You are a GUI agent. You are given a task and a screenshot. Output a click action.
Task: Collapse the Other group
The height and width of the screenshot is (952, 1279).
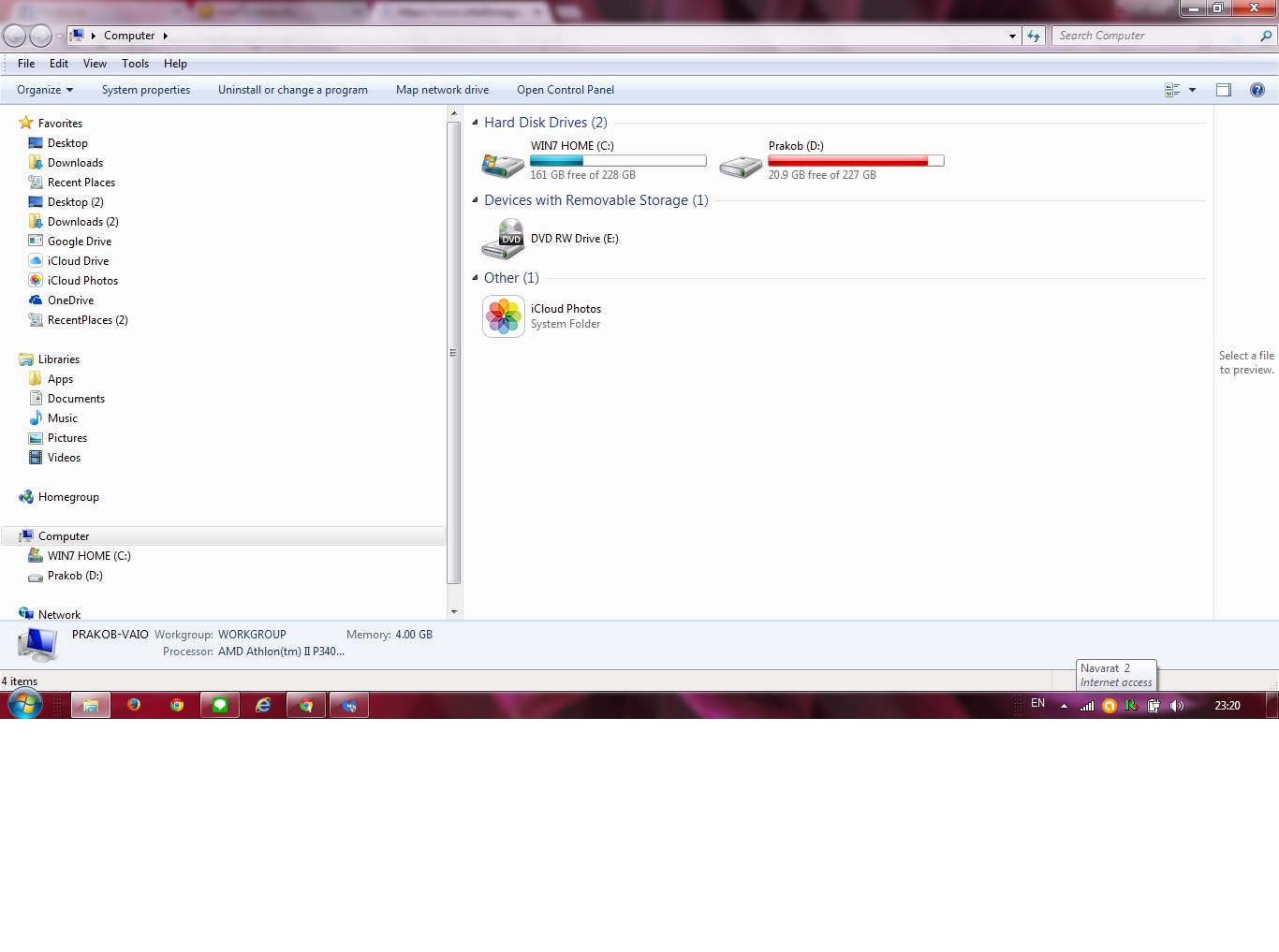[475, 278]
